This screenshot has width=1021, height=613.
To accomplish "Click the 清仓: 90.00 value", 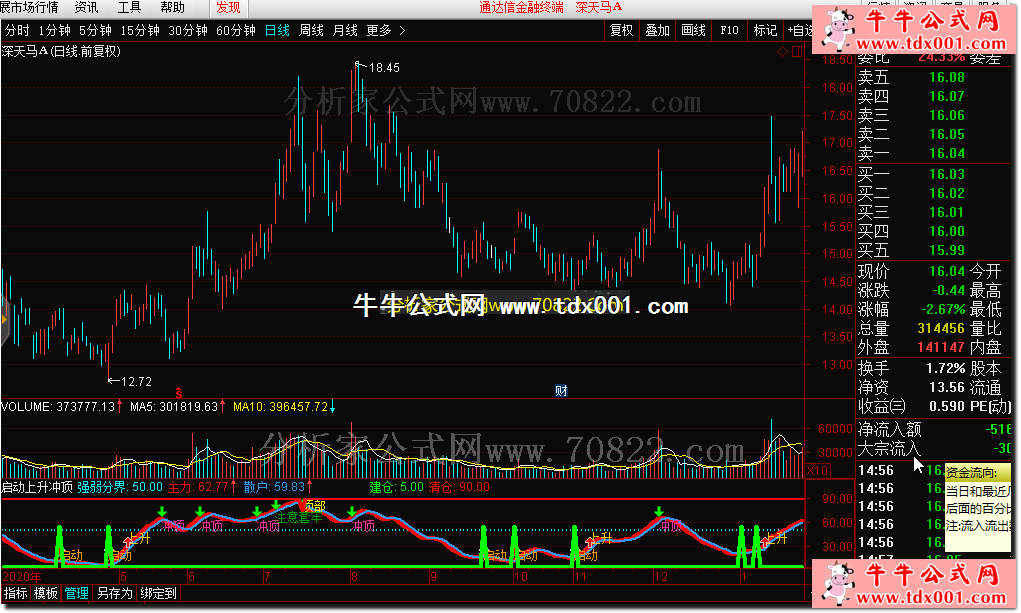I will click(459, 487).
